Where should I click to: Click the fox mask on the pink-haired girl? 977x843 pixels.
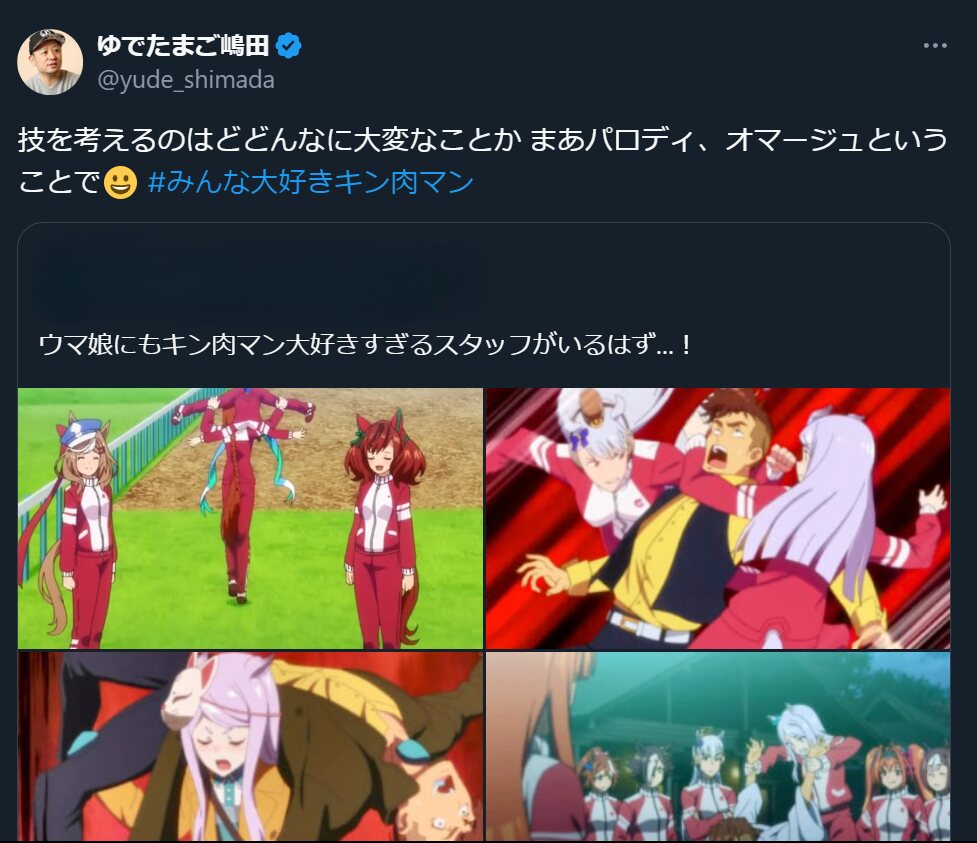[x=187, y=692]
